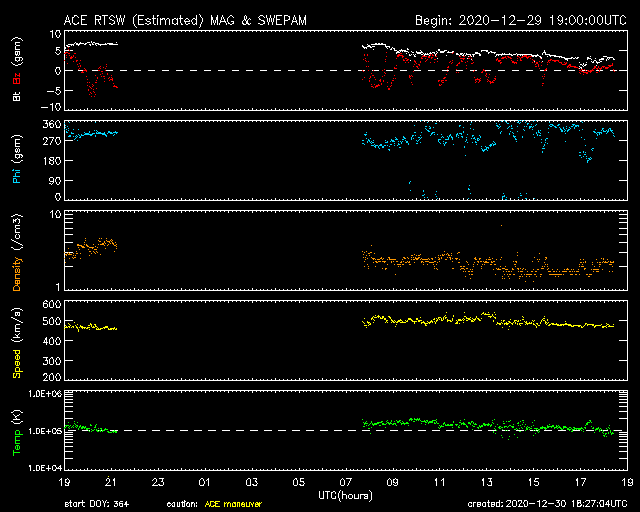The height and width of the screenshot is (512, 640).
Task: Click the '600' tick on the Speed axis
Action: click(x=52, y=305)
